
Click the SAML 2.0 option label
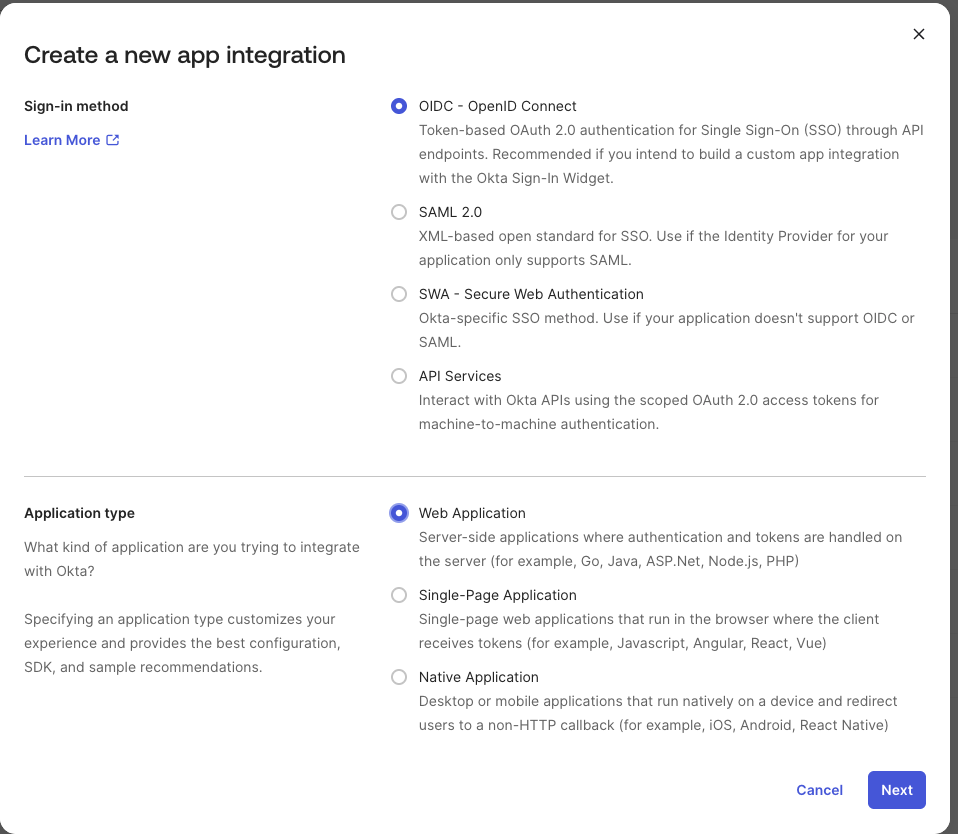450,212
